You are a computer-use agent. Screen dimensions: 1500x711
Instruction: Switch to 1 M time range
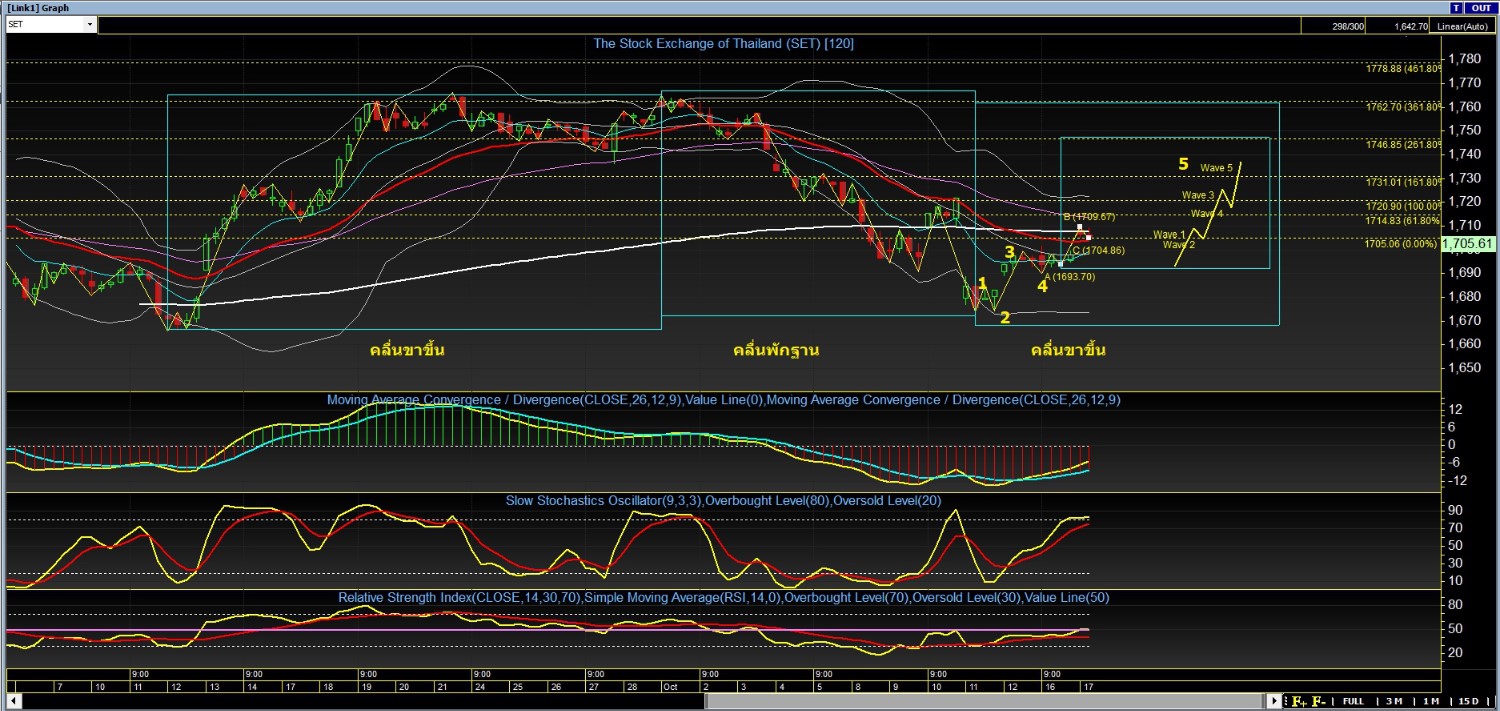click(1431, 701)
